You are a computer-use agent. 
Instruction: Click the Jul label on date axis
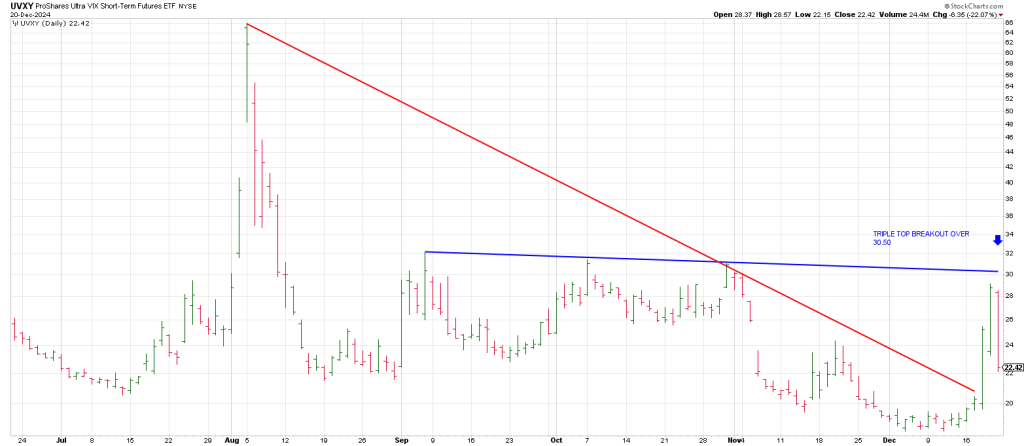[x=64, y=439]
